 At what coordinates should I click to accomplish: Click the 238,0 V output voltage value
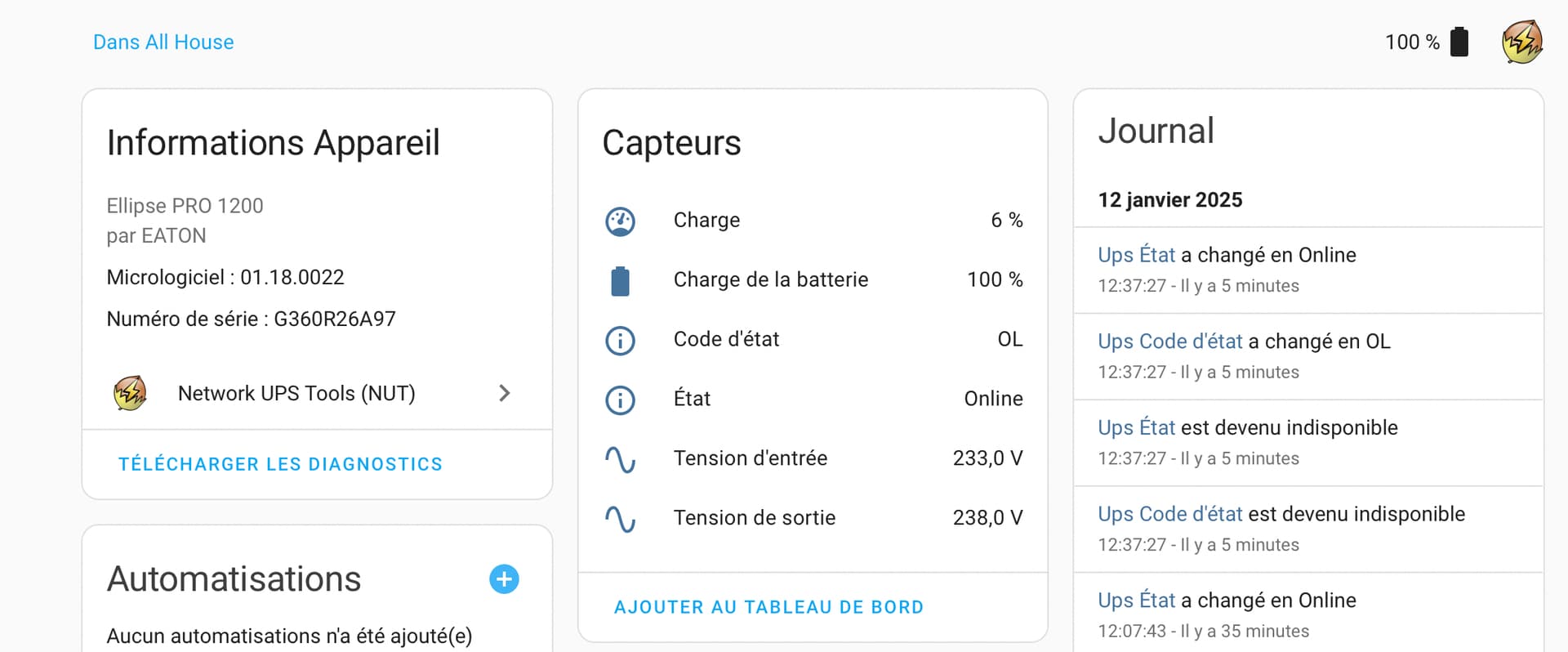pos(987,518)
